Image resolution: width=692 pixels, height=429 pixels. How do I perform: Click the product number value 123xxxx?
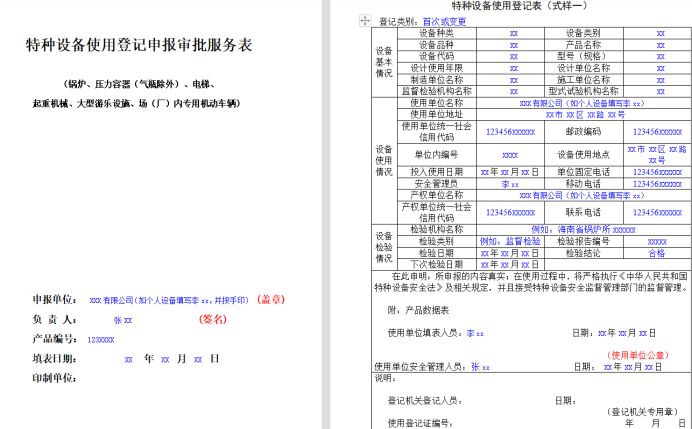tap(101, 340)
